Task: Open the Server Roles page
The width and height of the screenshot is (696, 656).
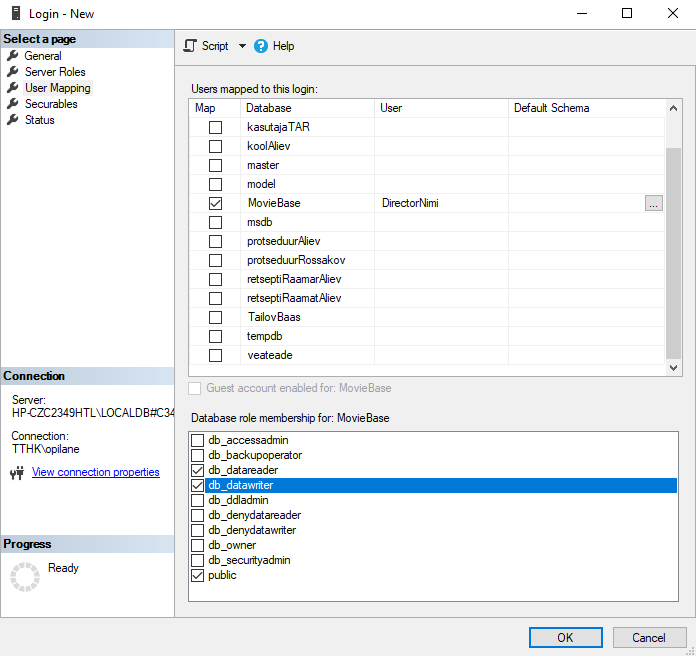Action: (55, 72)
